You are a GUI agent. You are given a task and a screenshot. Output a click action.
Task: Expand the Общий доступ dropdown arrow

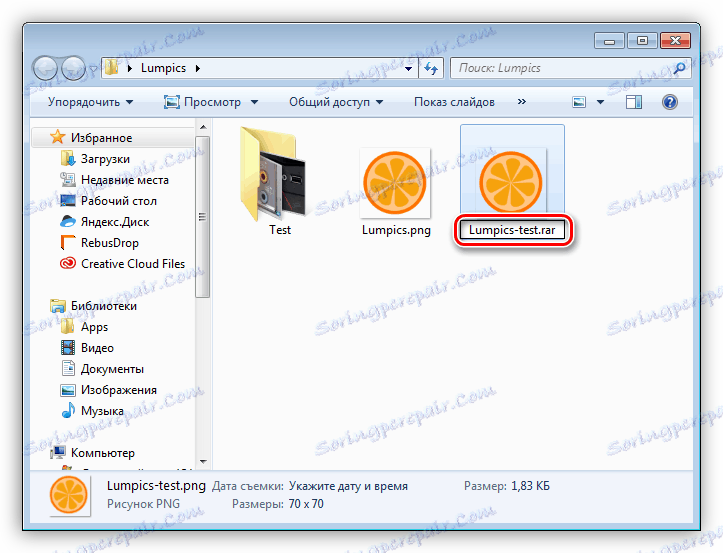(x=379, y=102)
